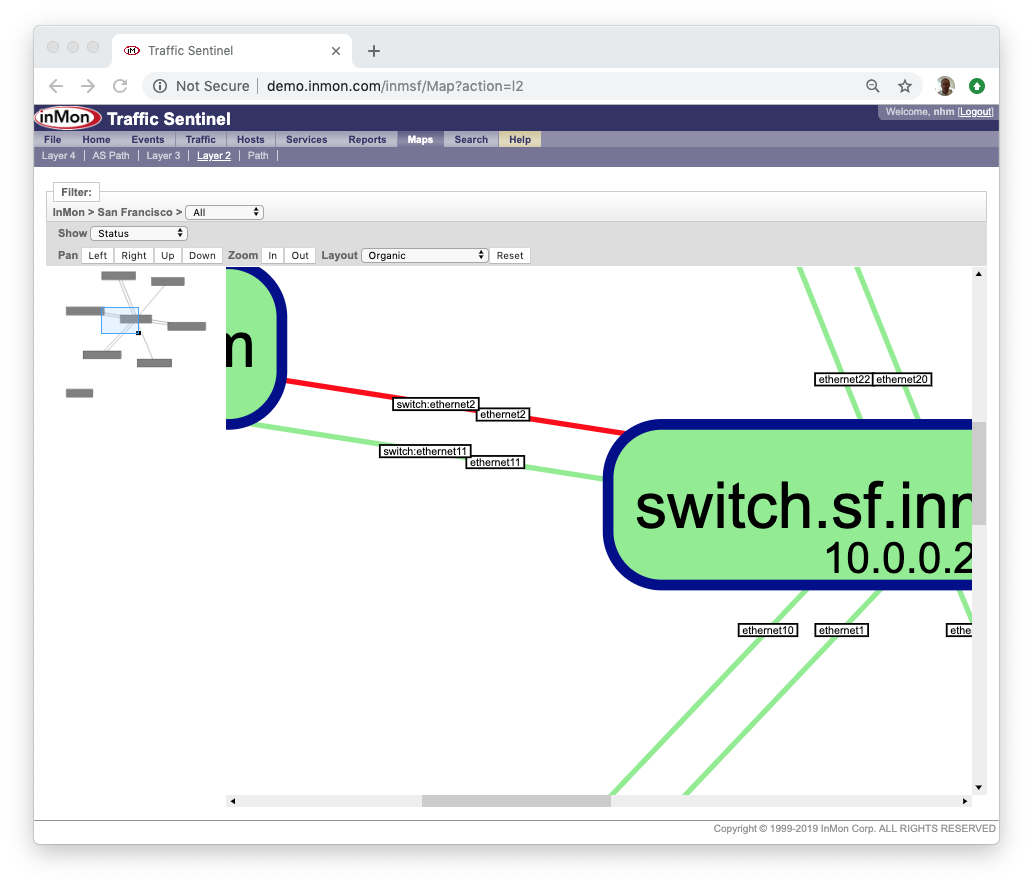1033x886 pixels.
Task: Switch to the AS Path map
Action: coord(111,155)
